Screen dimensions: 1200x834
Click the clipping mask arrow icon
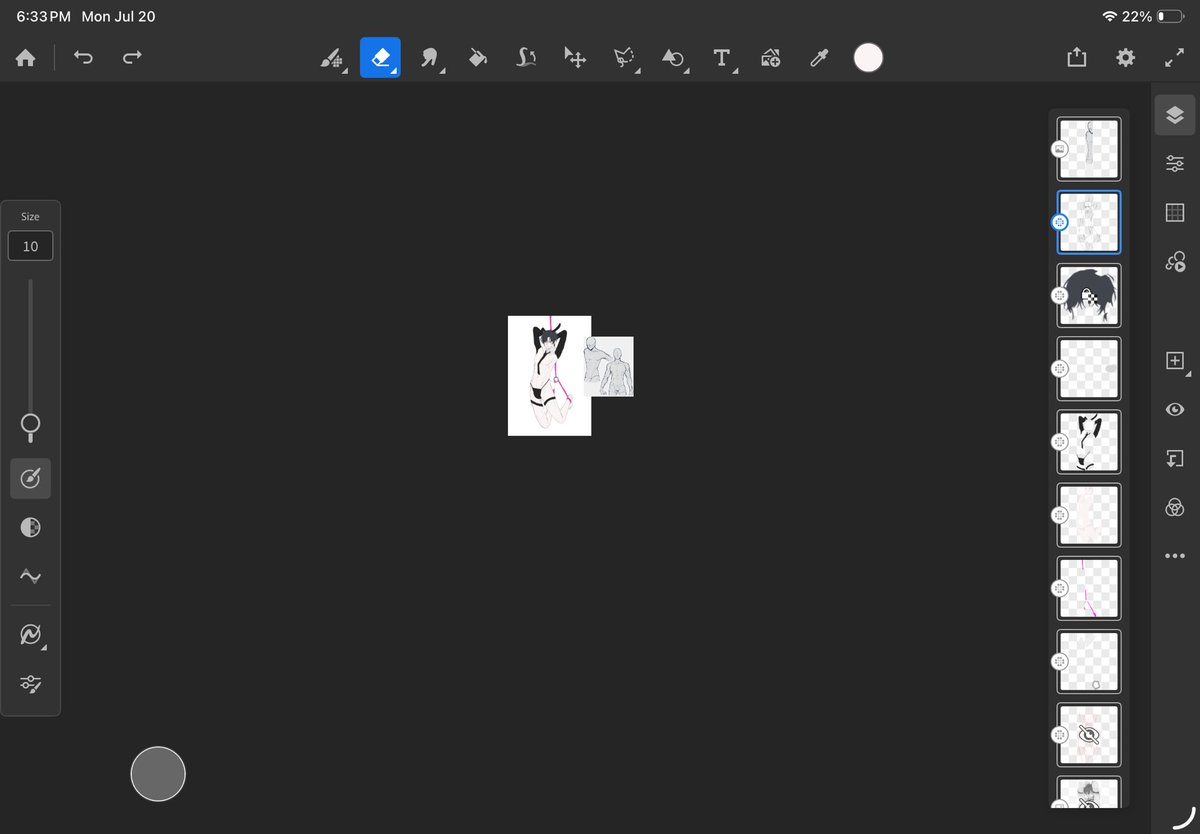[x=1175, y=458]
